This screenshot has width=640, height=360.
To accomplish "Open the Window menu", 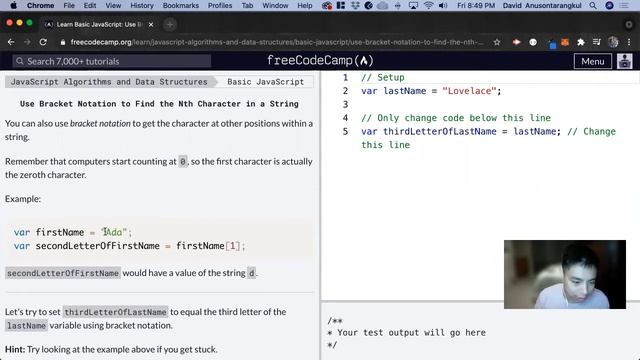I will (x=275, y=5).
